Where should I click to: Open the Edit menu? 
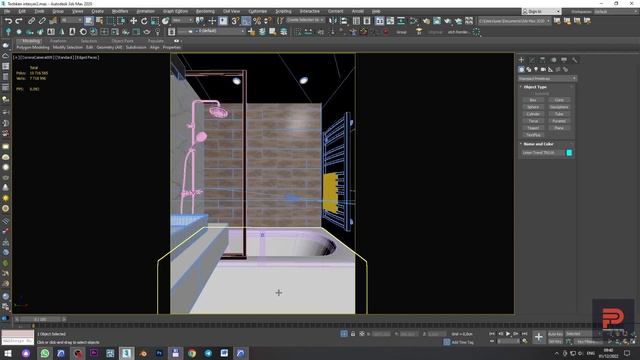(x=22, y=11)
